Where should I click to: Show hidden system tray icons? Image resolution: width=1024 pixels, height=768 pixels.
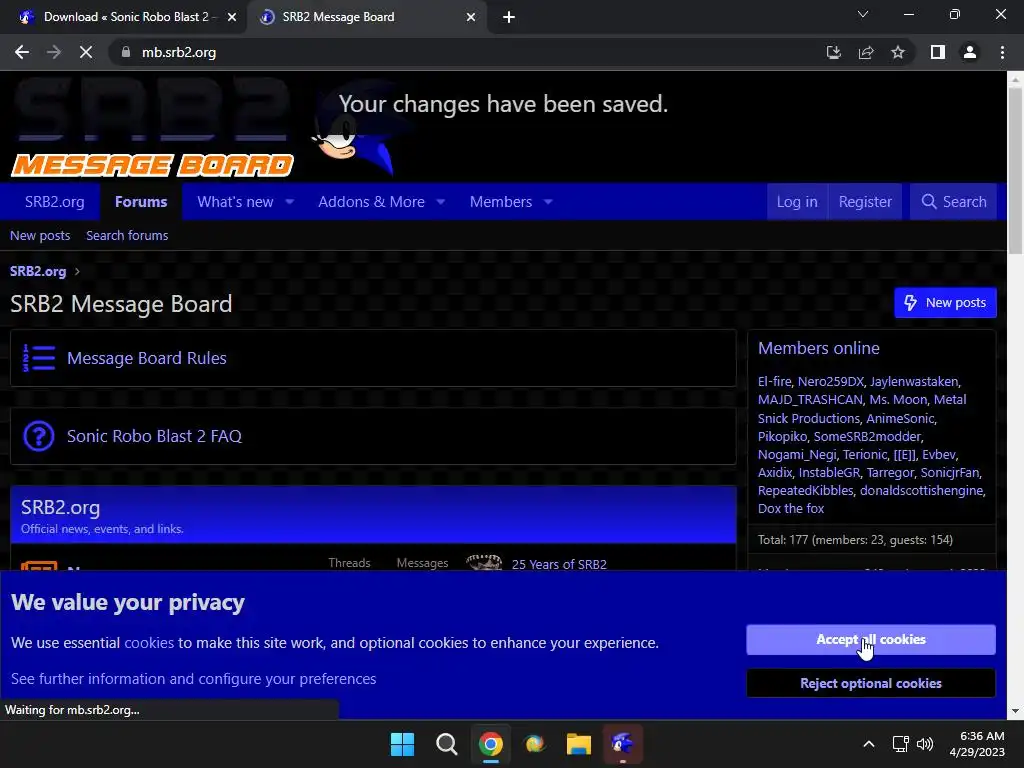[869, 744]
